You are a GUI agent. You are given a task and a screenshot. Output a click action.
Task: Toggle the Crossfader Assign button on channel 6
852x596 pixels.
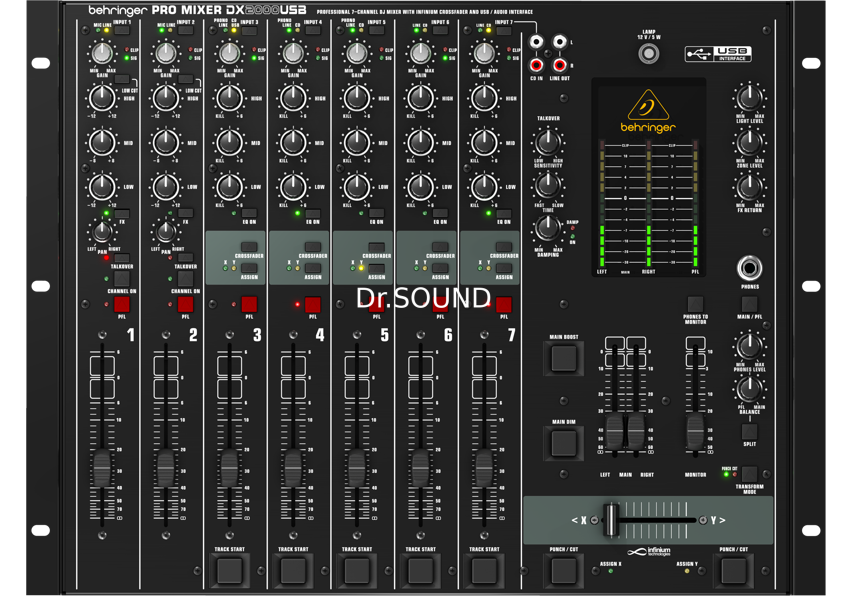point(440,268)
